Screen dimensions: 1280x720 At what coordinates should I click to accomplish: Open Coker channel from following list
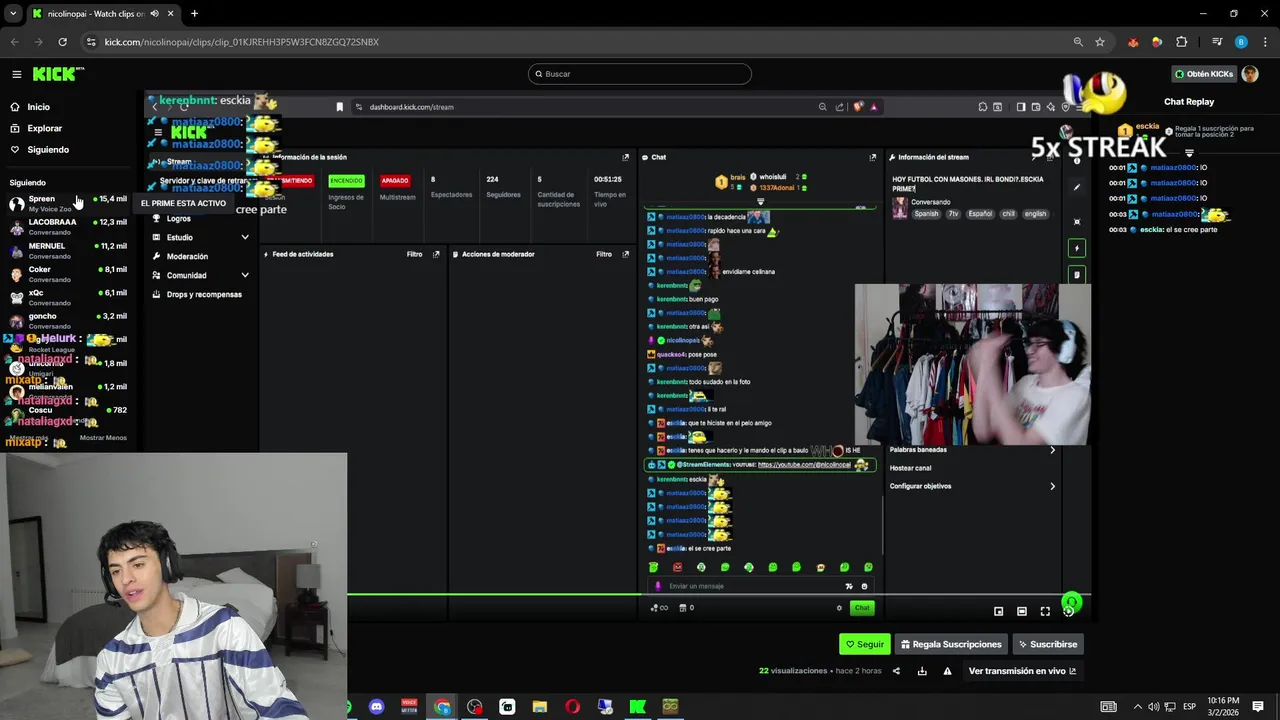coord(68,273)
